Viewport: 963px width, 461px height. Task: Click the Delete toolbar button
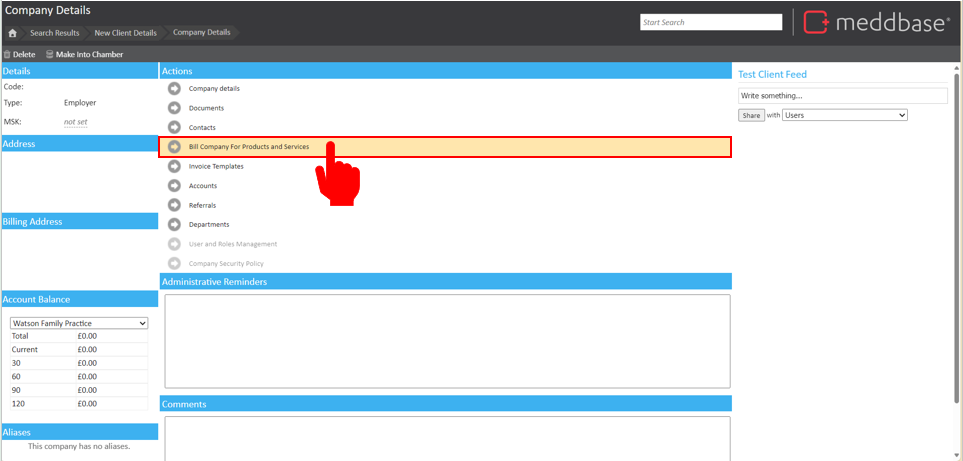(19, 54)
